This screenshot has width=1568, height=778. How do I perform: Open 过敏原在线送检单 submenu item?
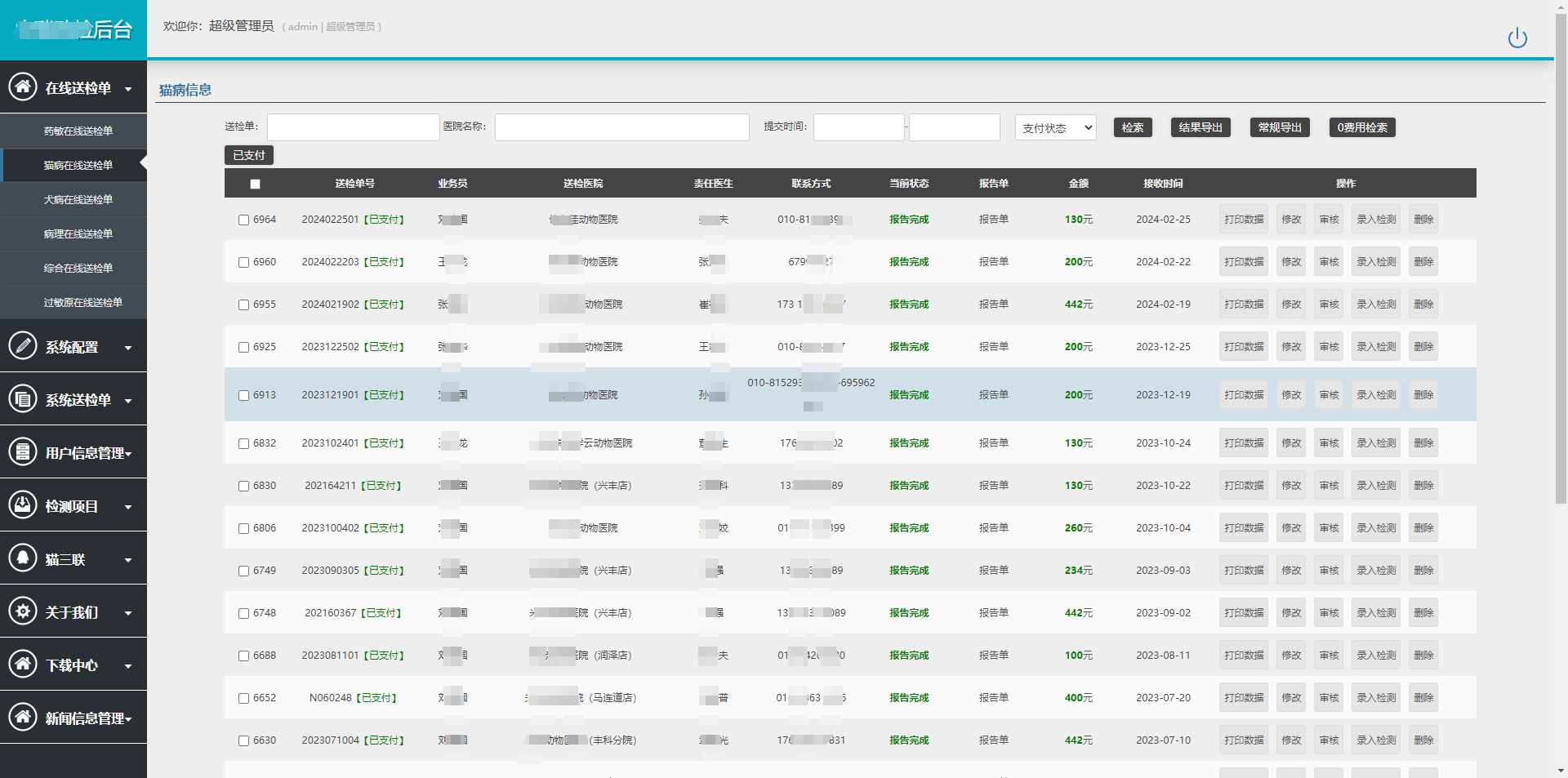(x=73, y=302)
